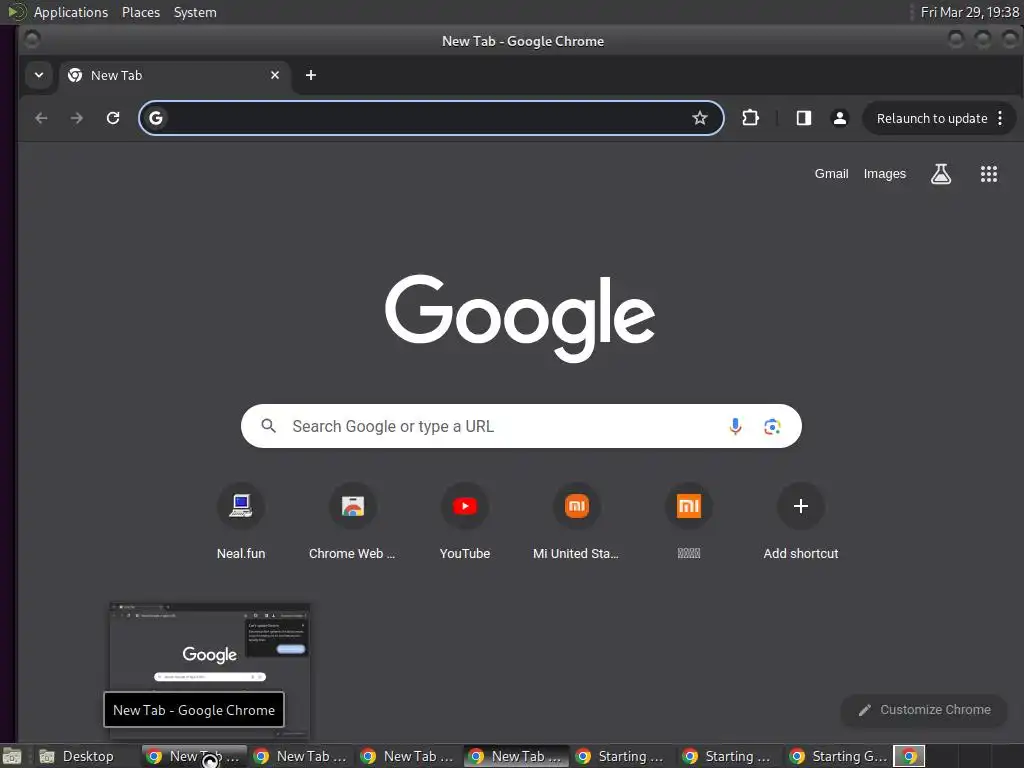The image size is (1024, 768).
Task: Switch to the second New Tab taskbar window
Action: coord(302,756)
